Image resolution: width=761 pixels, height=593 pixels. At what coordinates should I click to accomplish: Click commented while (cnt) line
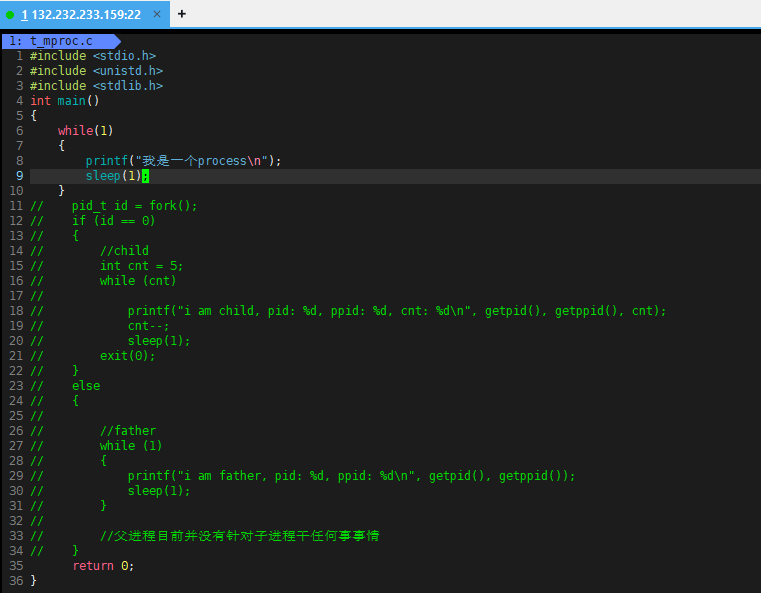pyautogui.click(x=138, y=280)
